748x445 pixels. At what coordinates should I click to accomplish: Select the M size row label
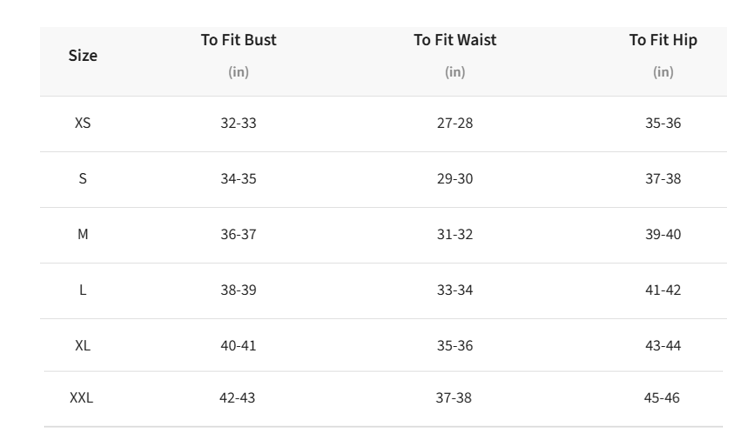pos(83,234)
